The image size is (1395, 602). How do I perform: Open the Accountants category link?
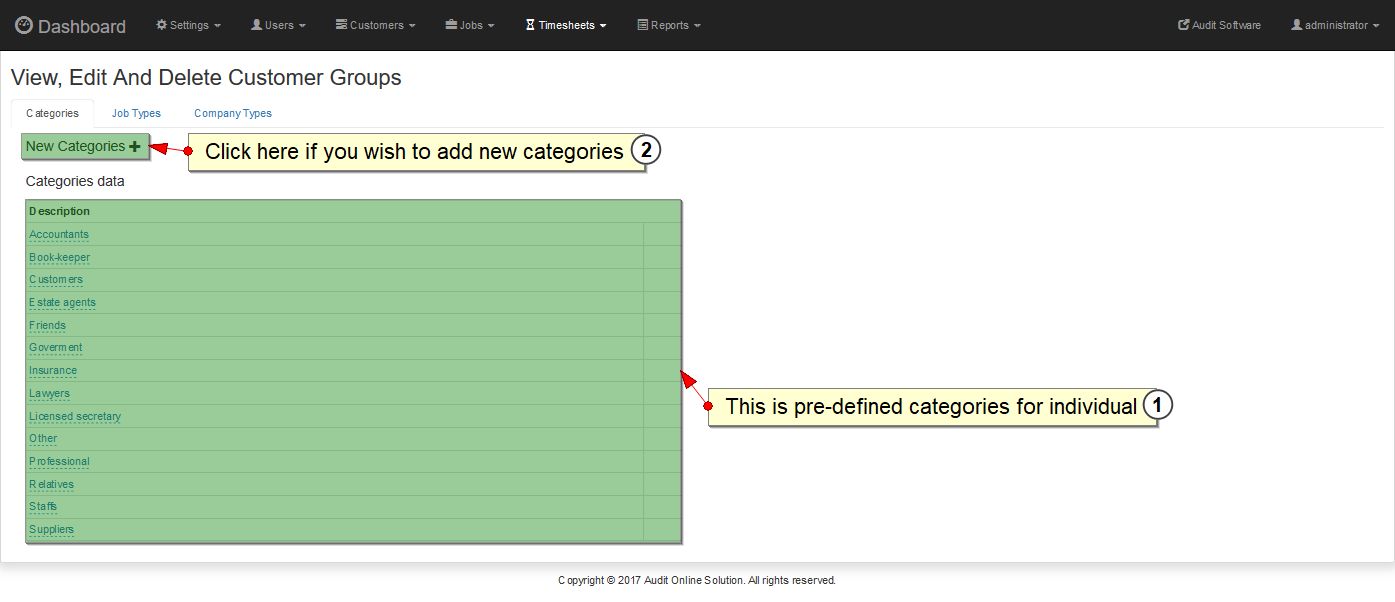(x=59, y=234)
